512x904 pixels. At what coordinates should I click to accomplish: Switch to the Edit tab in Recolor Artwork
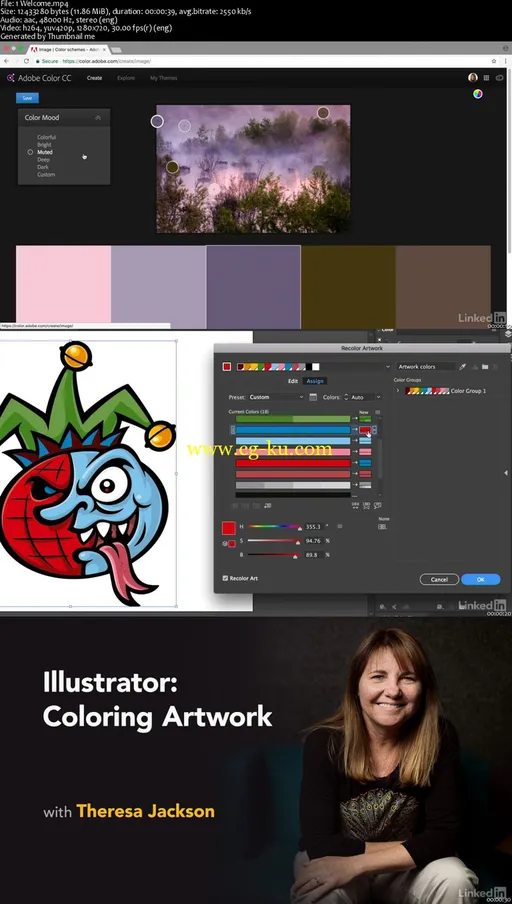point(293,381)
